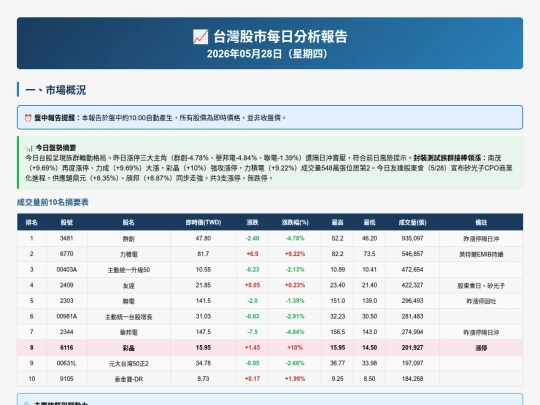Click the -2.13% change cell
Screen dimensions: 540x405
click(x=295, y=270)
